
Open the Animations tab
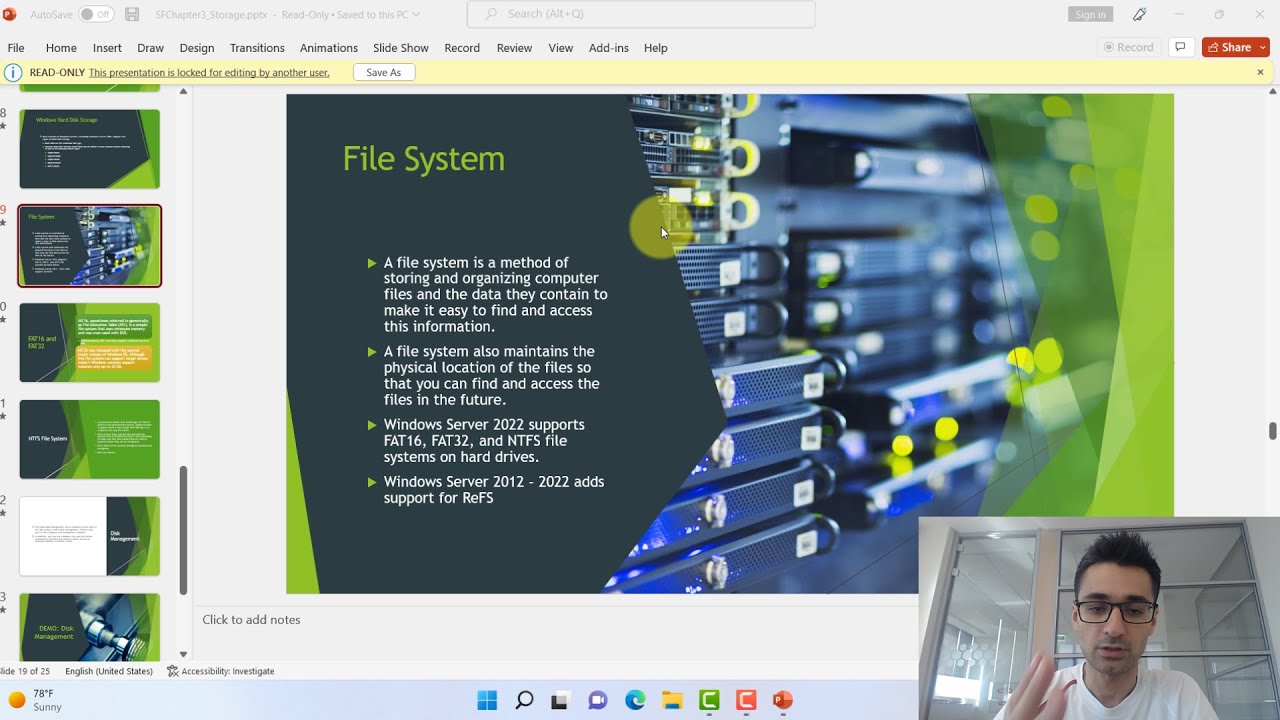[329, 48]
